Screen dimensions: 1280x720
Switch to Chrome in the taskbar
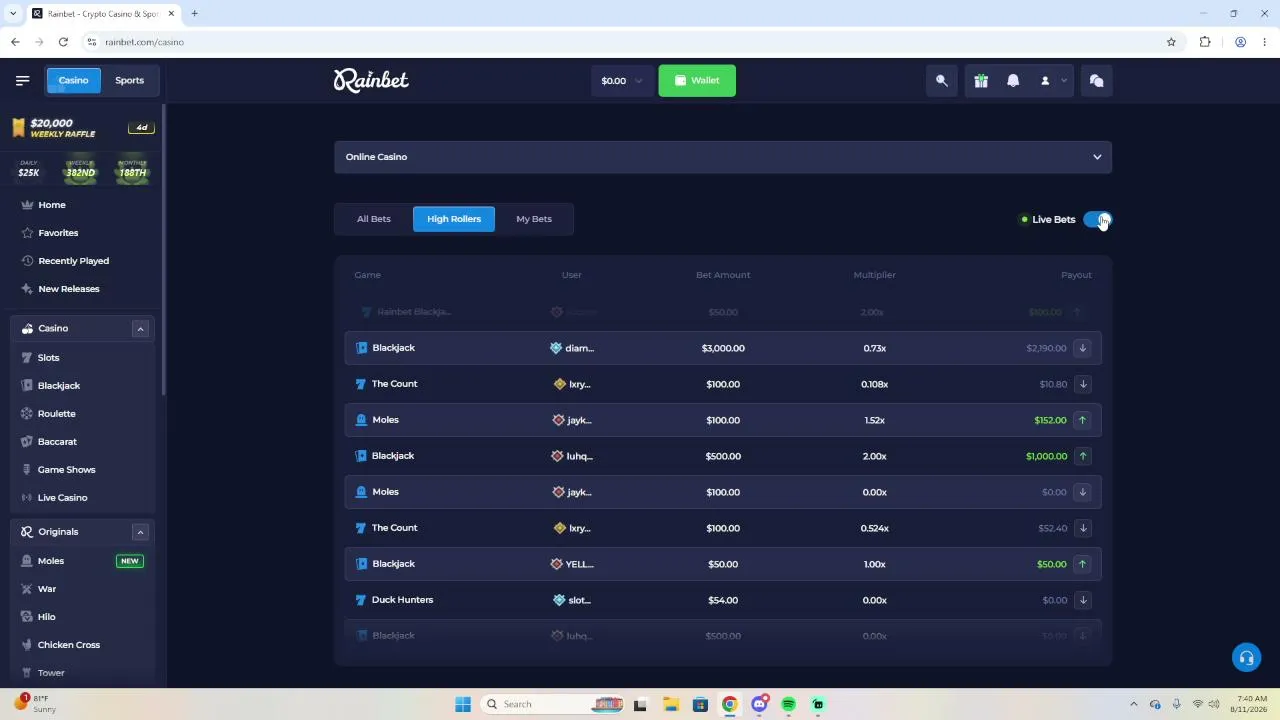coord(730,704)
